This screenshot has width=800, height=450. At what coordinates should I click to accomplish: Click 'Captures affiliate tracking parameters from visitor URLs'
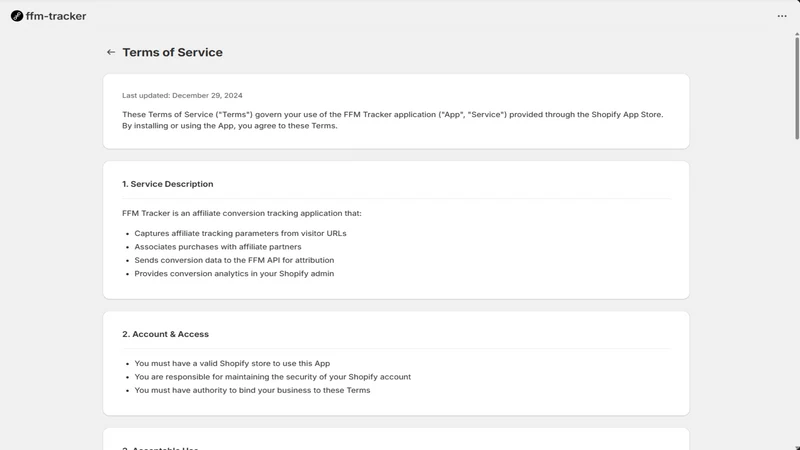240,233
